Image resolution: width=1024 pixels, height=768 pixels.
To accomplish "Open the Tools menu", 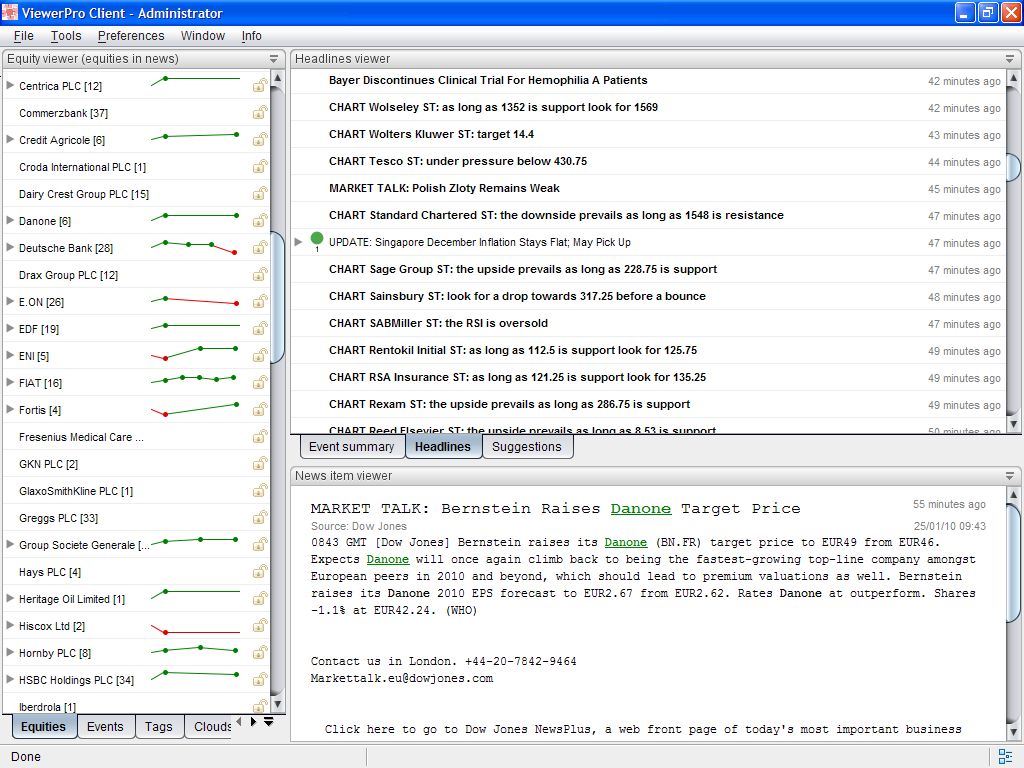I will 66,36.
